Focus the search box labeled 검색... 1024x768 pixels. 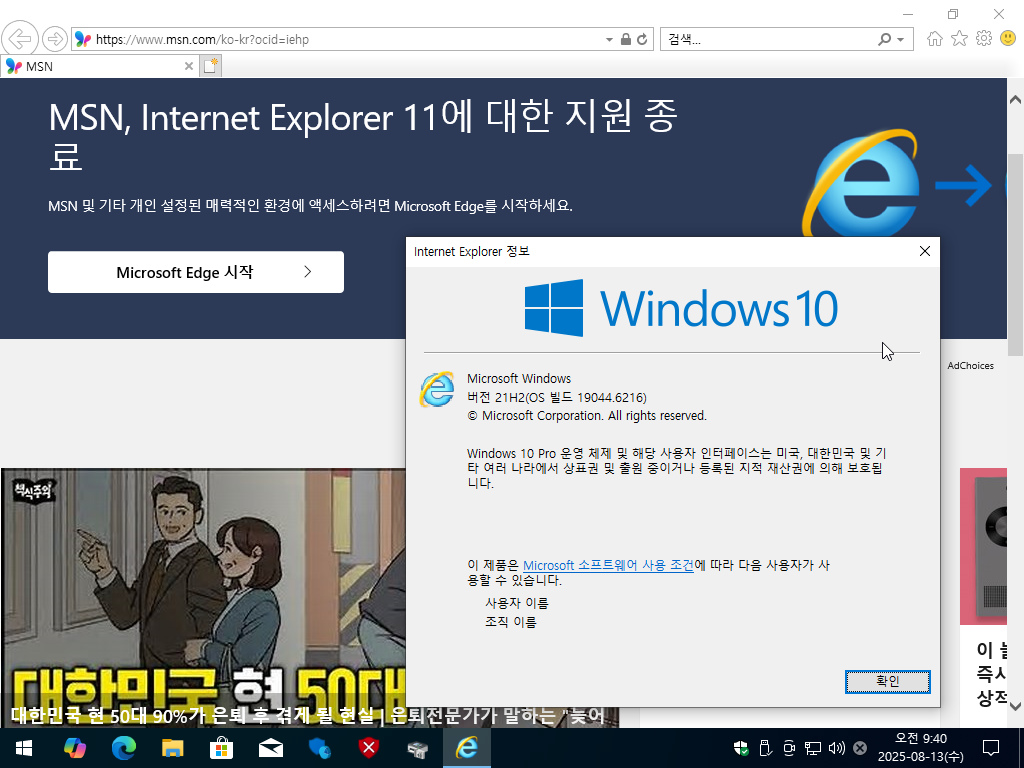coord(768,39)
